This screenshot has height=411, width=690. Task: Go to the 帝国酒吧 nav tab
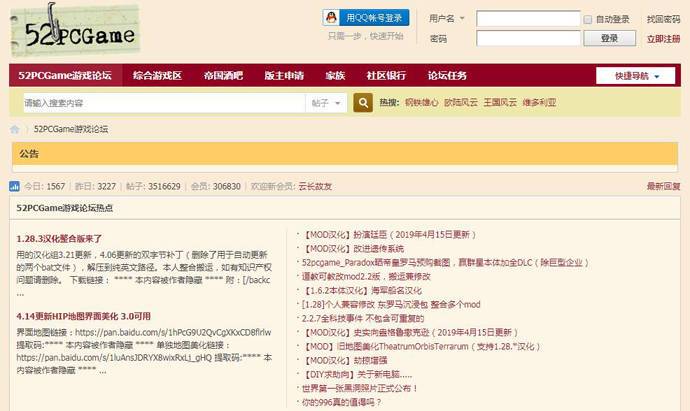tap(222, 76)
